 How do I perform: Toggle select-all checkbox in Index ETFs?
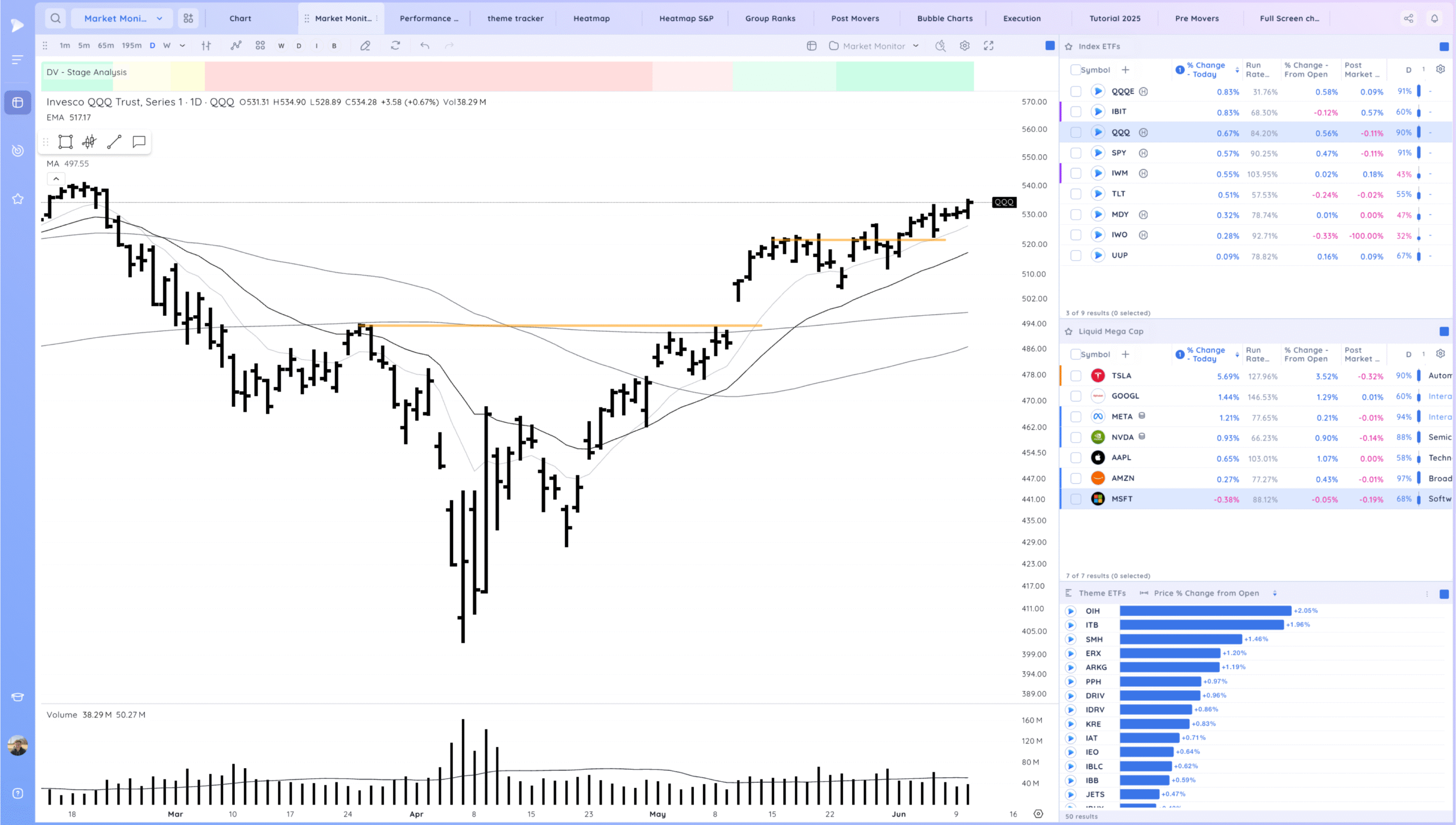click(x=1075, y=69)
